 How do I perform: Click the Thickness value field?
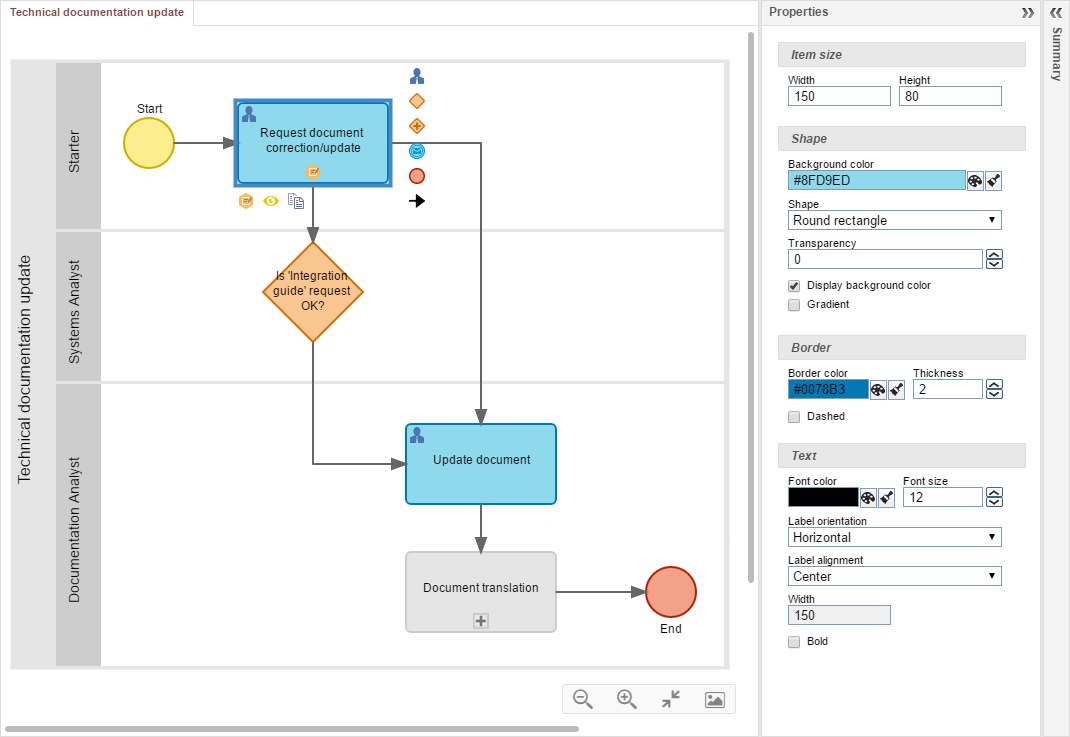(x=948, y=389)
